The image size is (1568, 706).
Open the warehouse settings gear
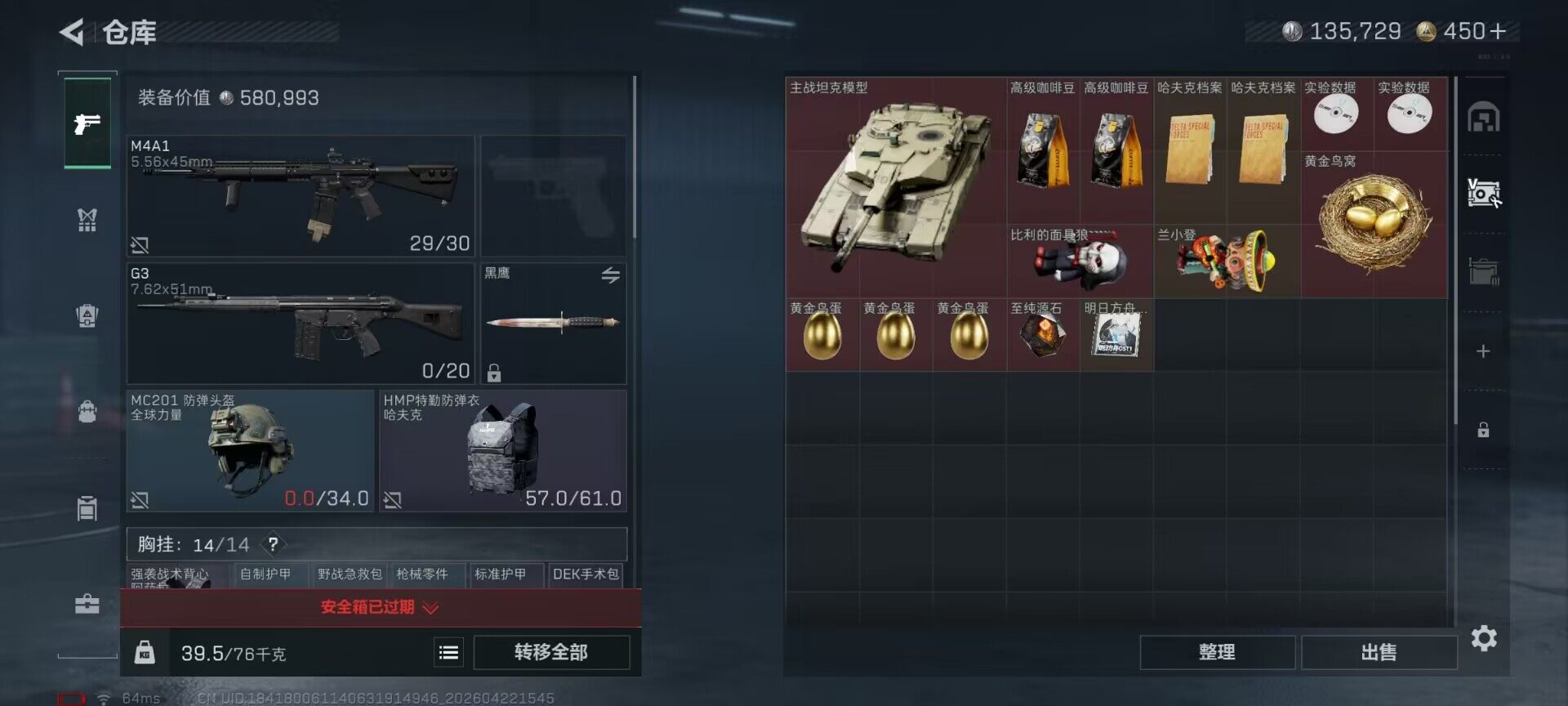pos(1484,638)
